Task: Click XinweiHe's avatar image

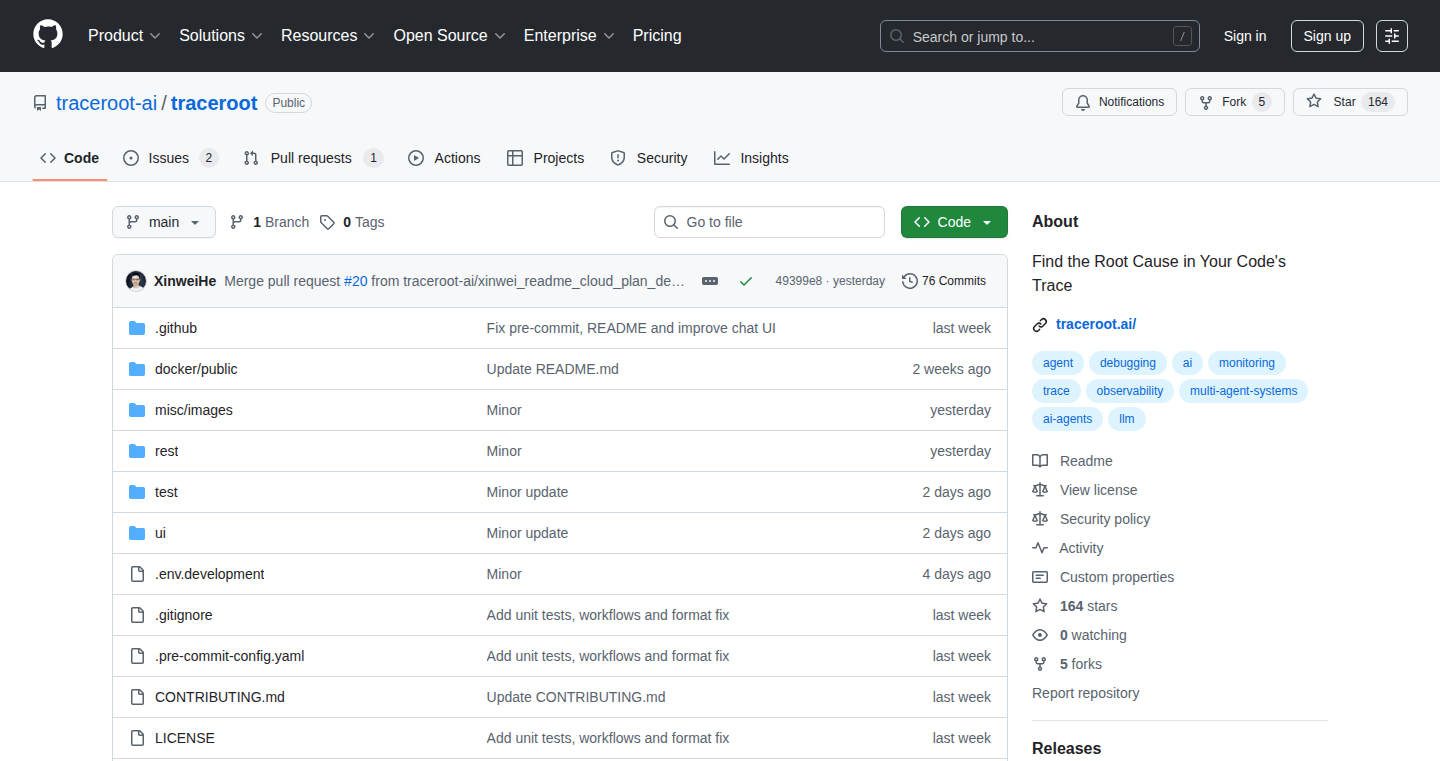Action: click(x=136, y=281)
